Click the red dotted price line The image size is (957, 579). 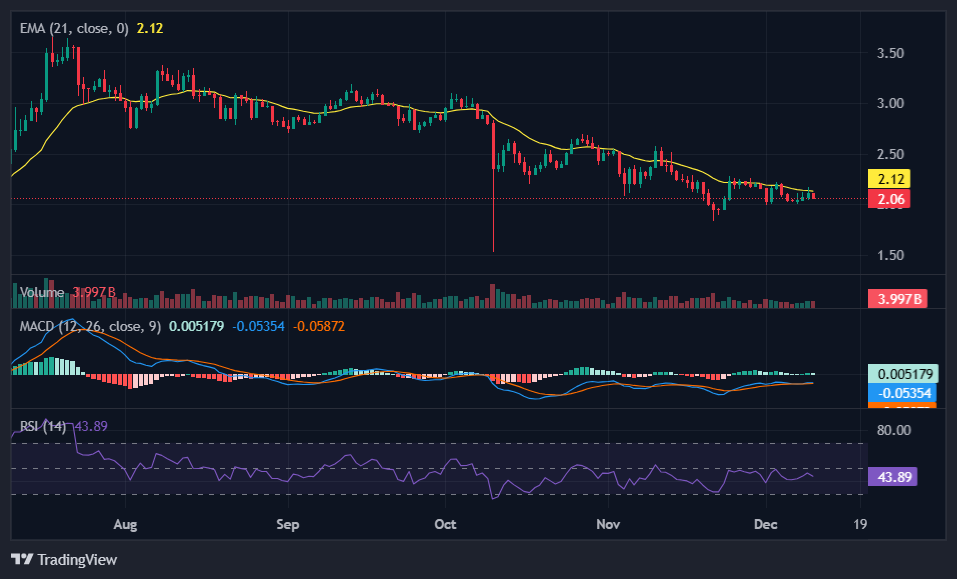(400, 197)
